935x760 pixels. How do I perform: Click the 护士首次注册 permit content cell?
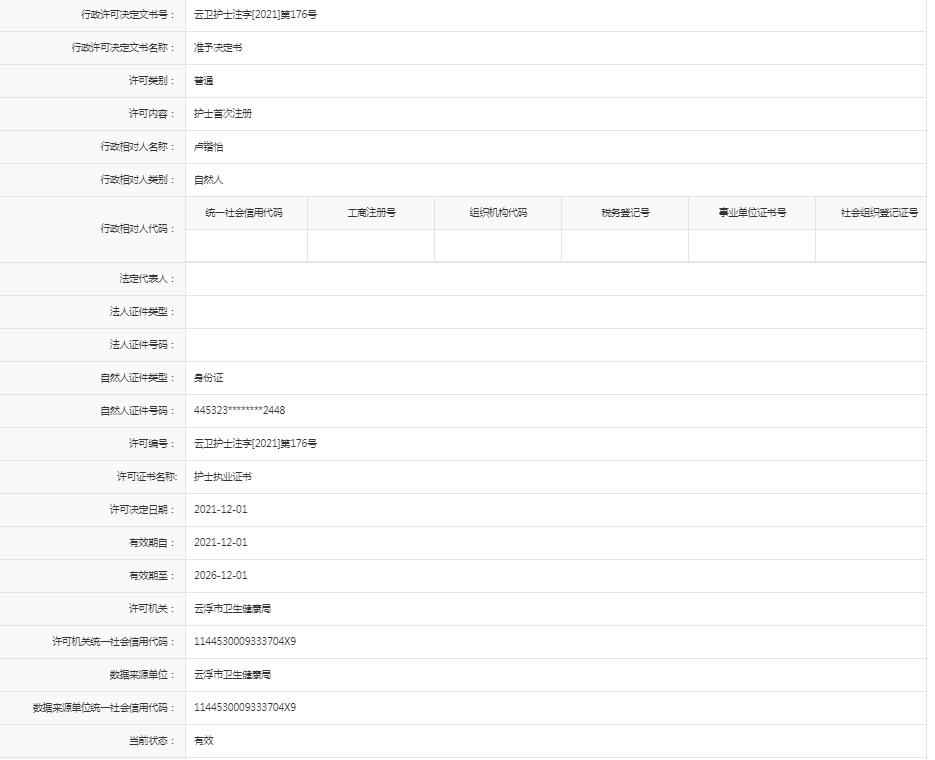pos(221,113)
